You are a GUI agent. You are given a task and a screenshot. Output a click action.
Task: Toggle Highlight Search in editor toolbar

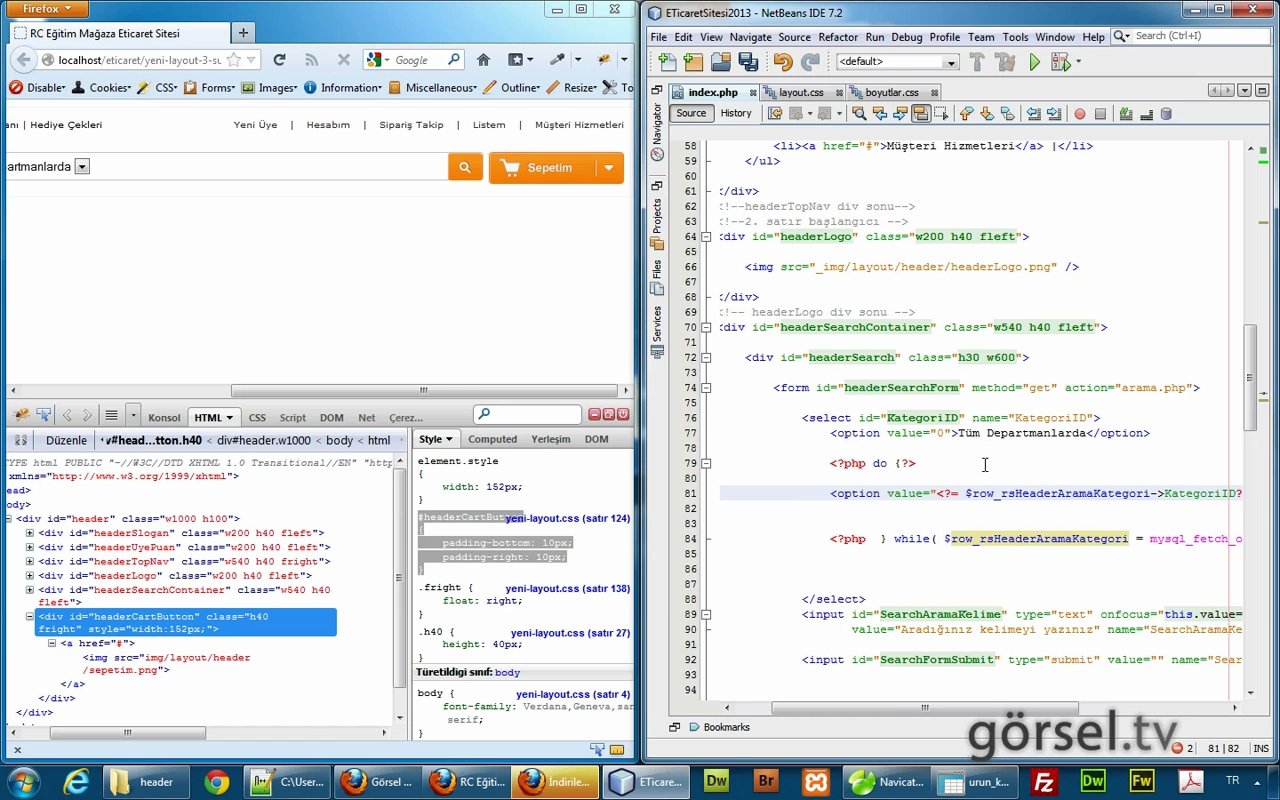point(921,114)
